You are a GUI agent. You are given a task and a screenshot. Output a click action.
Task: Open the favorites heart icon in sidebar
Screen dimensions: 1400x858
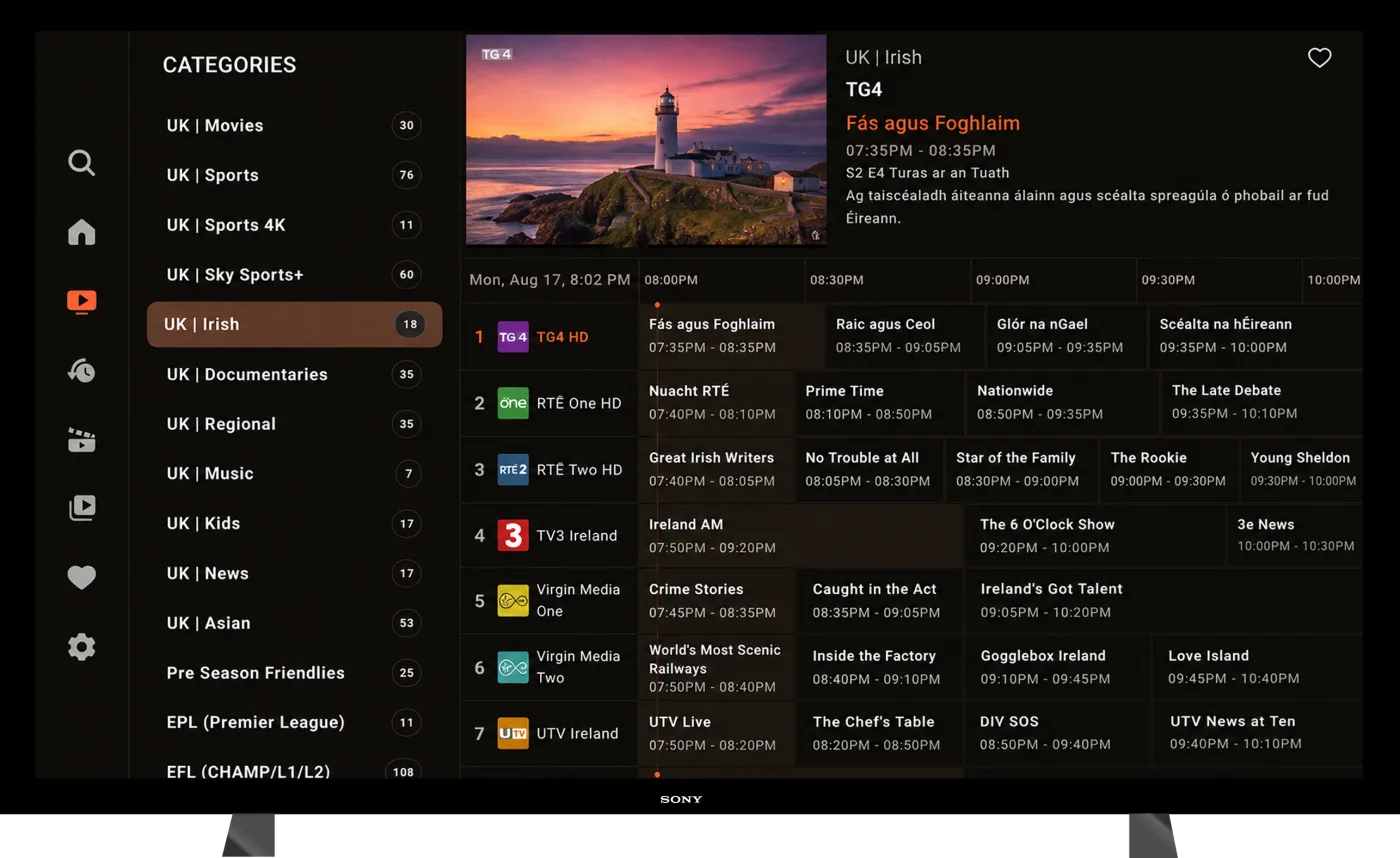(82, 578)
